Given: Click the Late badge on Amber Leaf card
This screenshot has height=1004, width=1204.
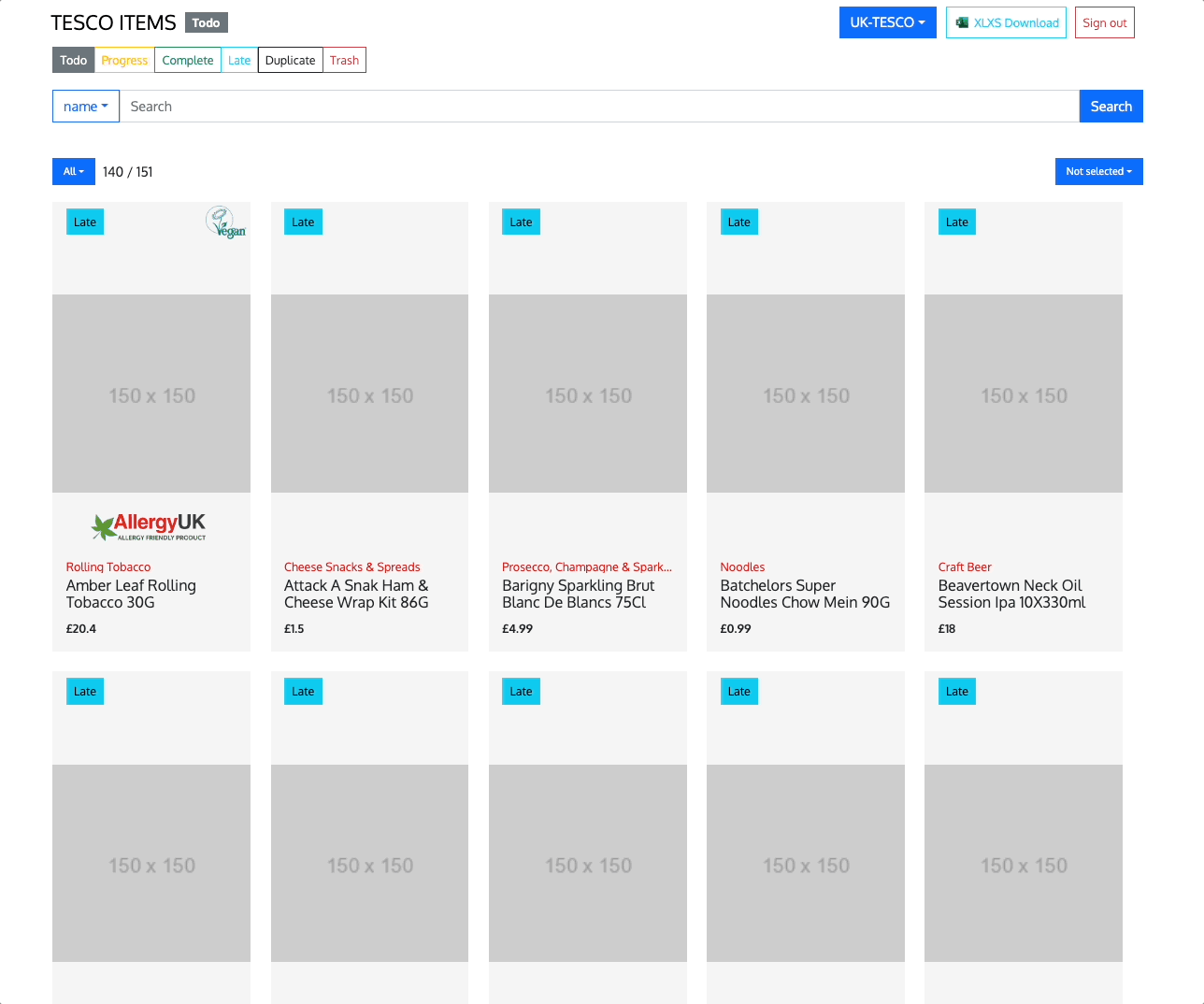Looking at the screenshot, I should [85, 222].
